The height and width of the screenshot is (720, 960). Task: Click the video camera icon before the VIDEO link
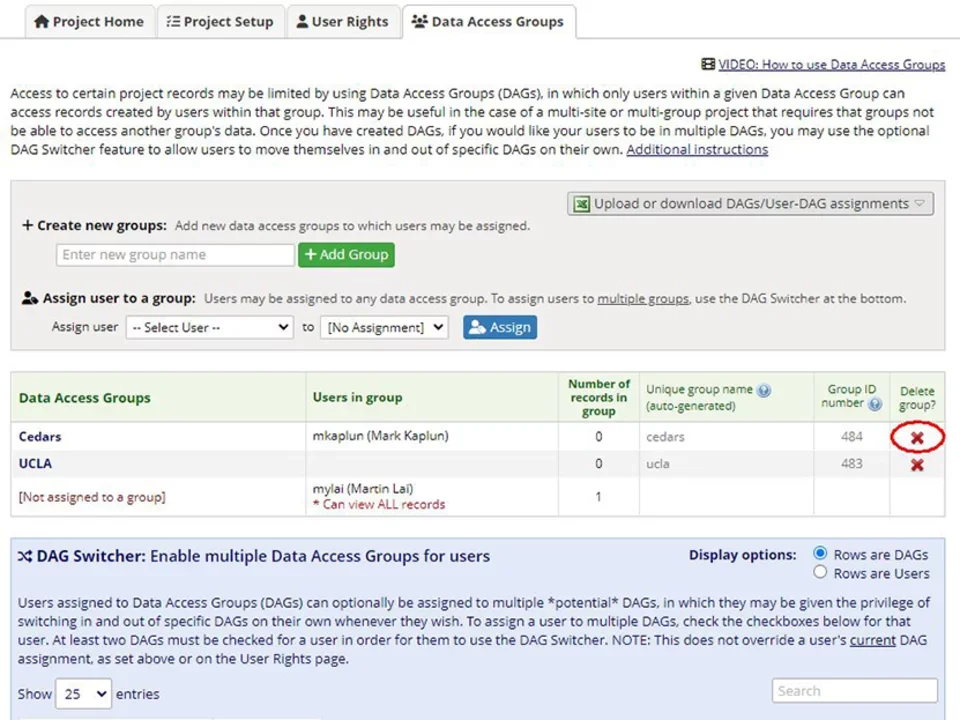[x=709, y=64]
